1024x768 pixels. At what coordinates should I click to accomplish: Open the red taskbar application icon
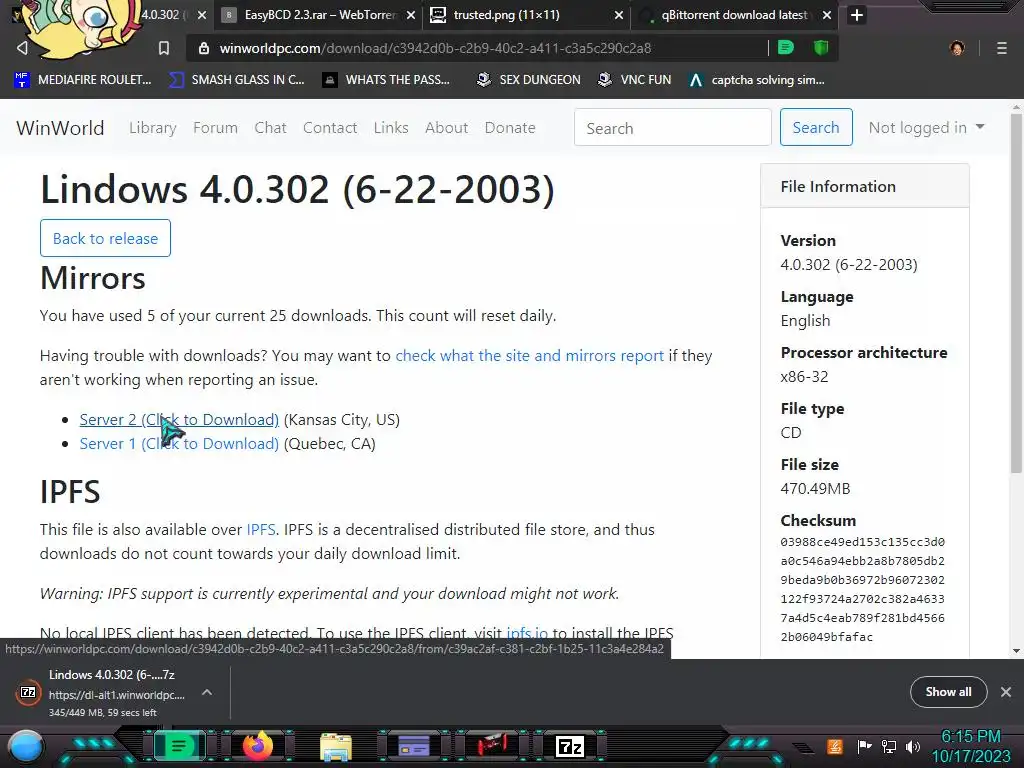492,746
